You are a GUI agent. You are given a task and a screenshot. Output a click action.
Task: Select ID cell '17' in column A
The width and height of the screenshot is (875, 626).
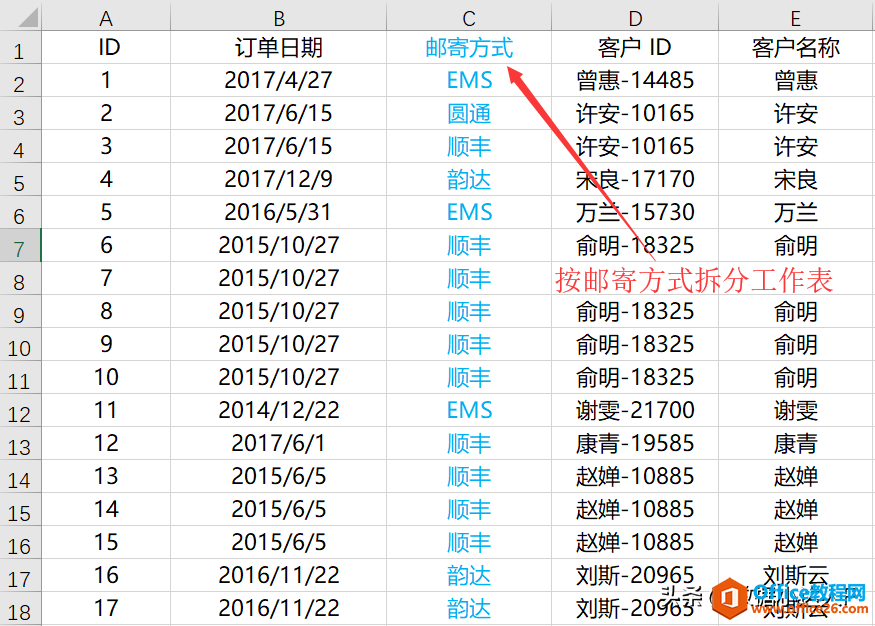click(106, 608)
